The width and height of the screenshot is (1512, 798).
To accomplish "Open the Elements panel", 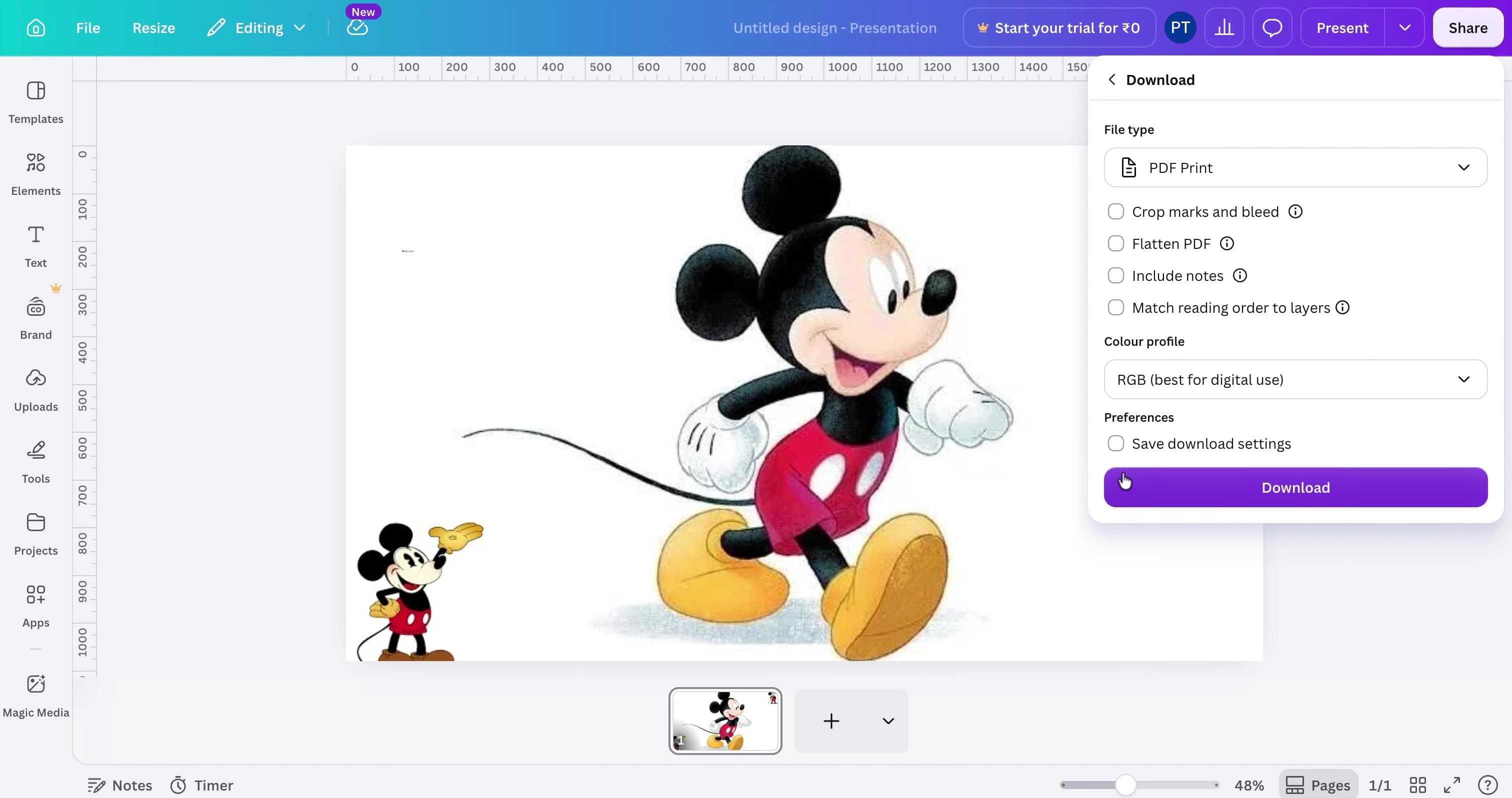I will click(x=36, y=175).
